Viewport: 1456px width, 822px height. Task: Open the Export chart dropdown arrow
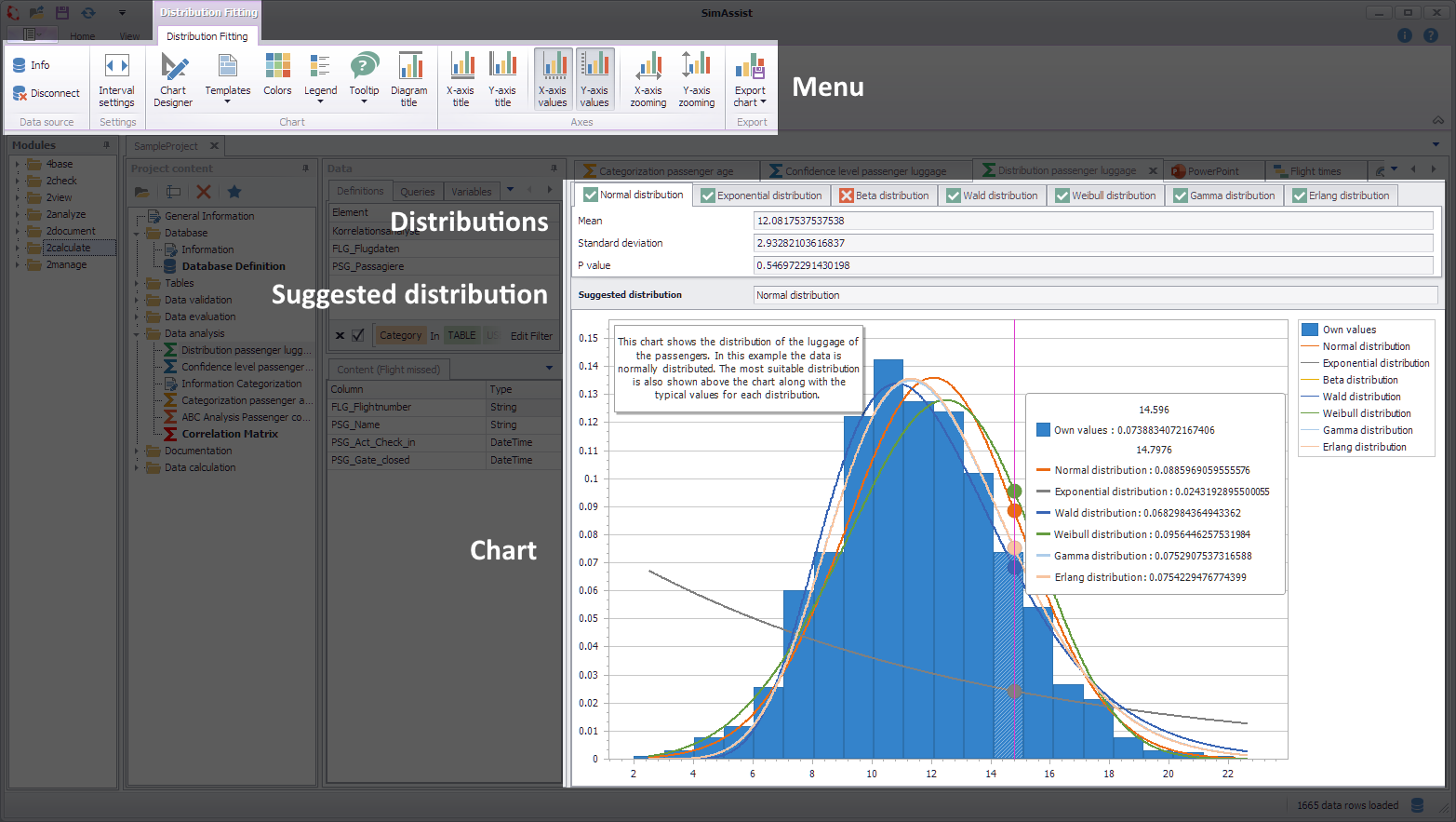(764, 102)
